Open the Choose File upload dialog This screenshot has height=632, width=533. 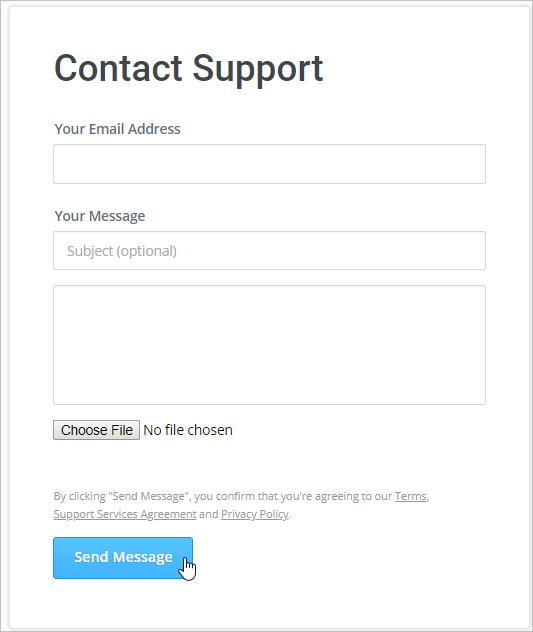click(96, 430)
